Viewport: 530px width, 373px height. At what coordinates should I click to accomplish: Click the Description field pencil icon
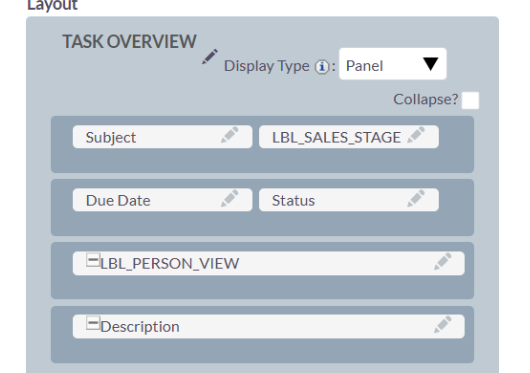pos(442,324)
